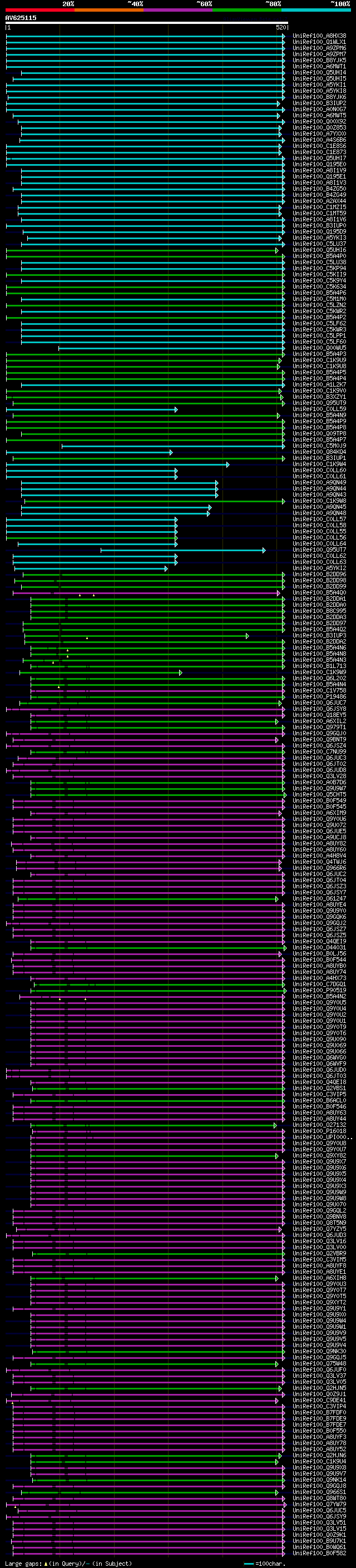Viewport: 356px width, 1568px height.
Task: Click the purple ~60% identity legend segment
Action: click(179, 10)
